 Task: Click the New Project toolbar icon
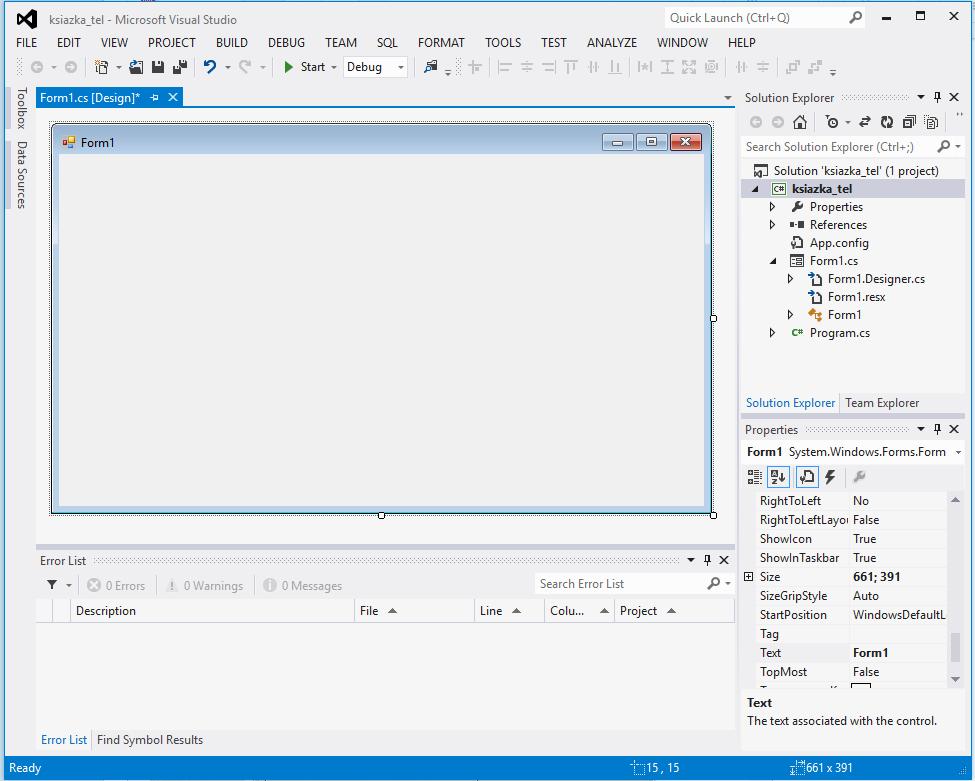[x=101, y=67]
